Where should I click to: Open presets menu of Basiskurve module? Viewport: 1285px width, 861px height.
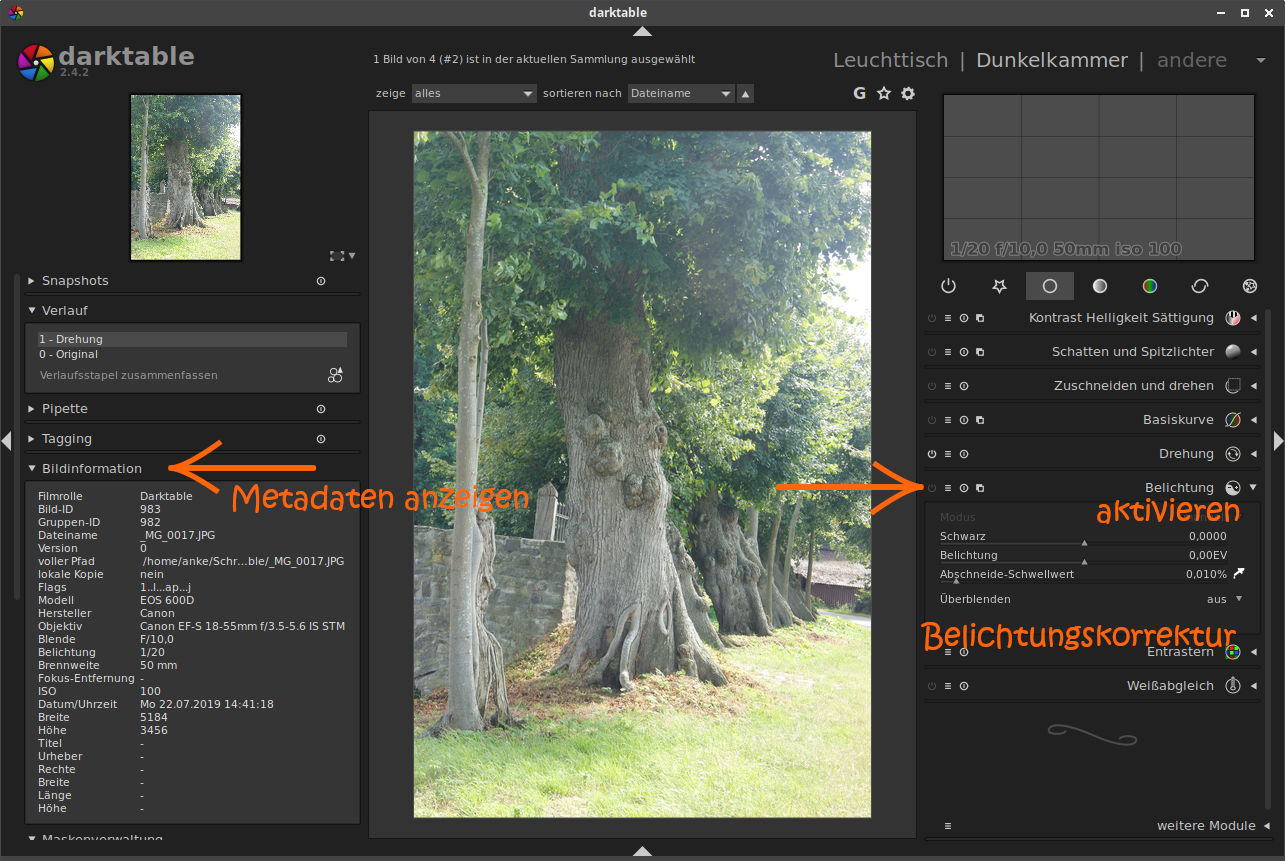(x=948, y=420)
